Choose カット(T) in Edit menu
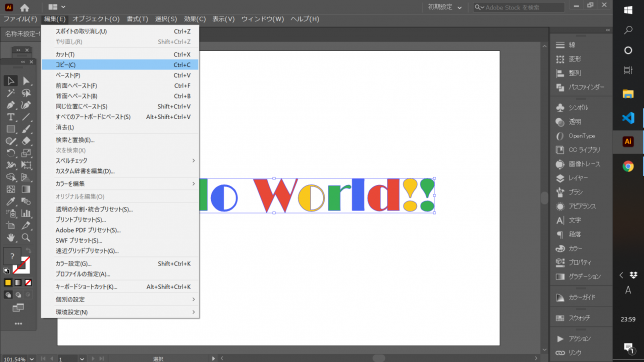The width and height of the screenshot is (644, 362). pyautogui.click(x=120, y=54)
